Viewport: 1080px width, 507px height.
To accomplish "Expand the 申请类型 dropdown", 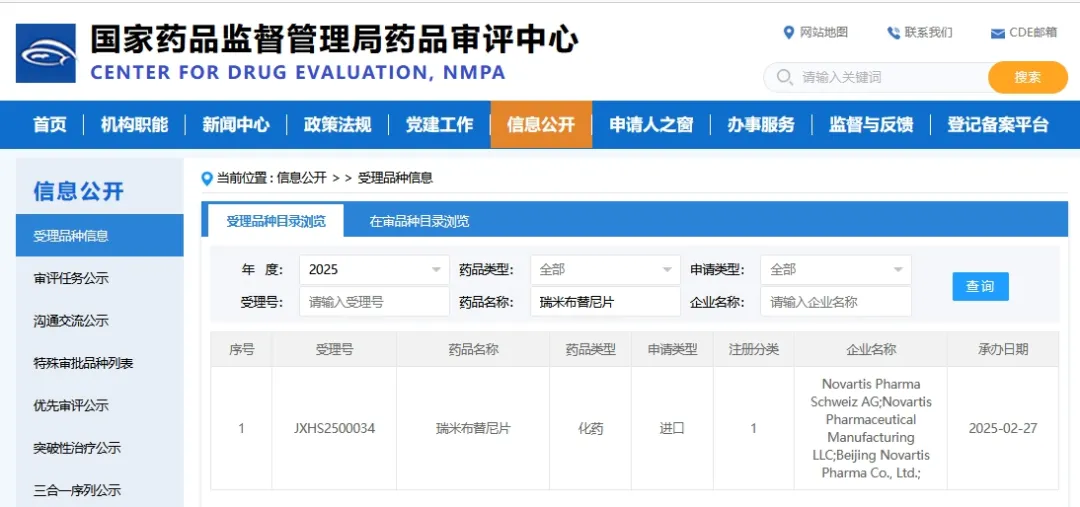I will pyautogui.click(x=835, y=270).
